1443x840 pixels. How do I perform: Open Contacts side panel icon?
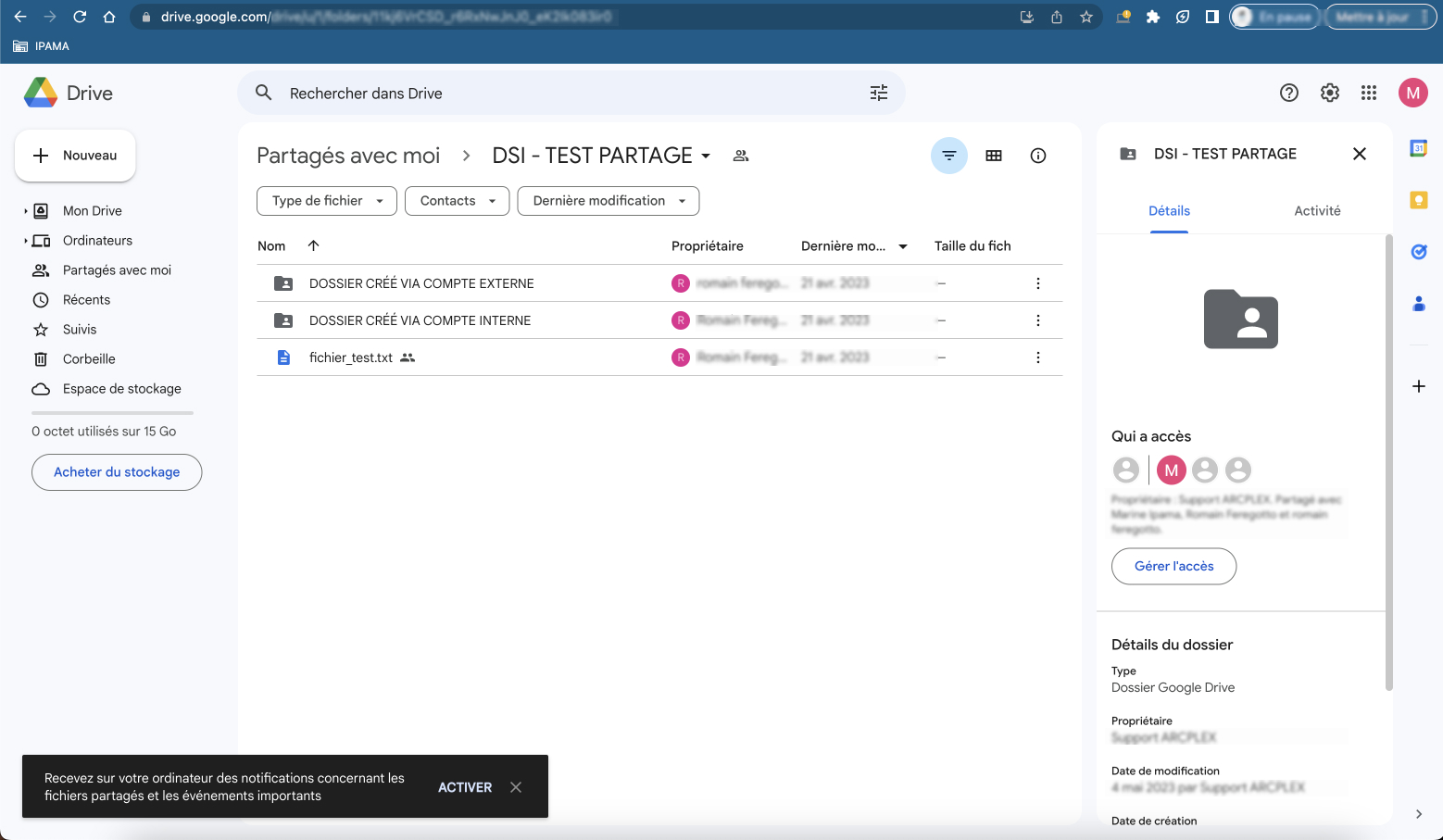coord(1419,304)
